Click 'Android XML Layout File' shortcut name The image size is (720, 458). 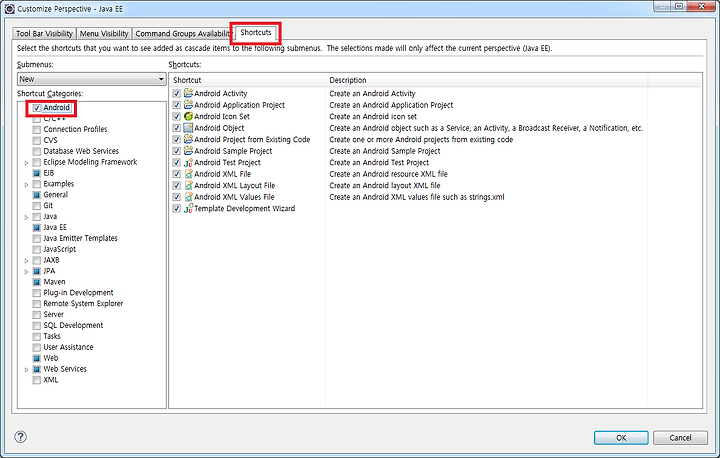coord(235,186)
